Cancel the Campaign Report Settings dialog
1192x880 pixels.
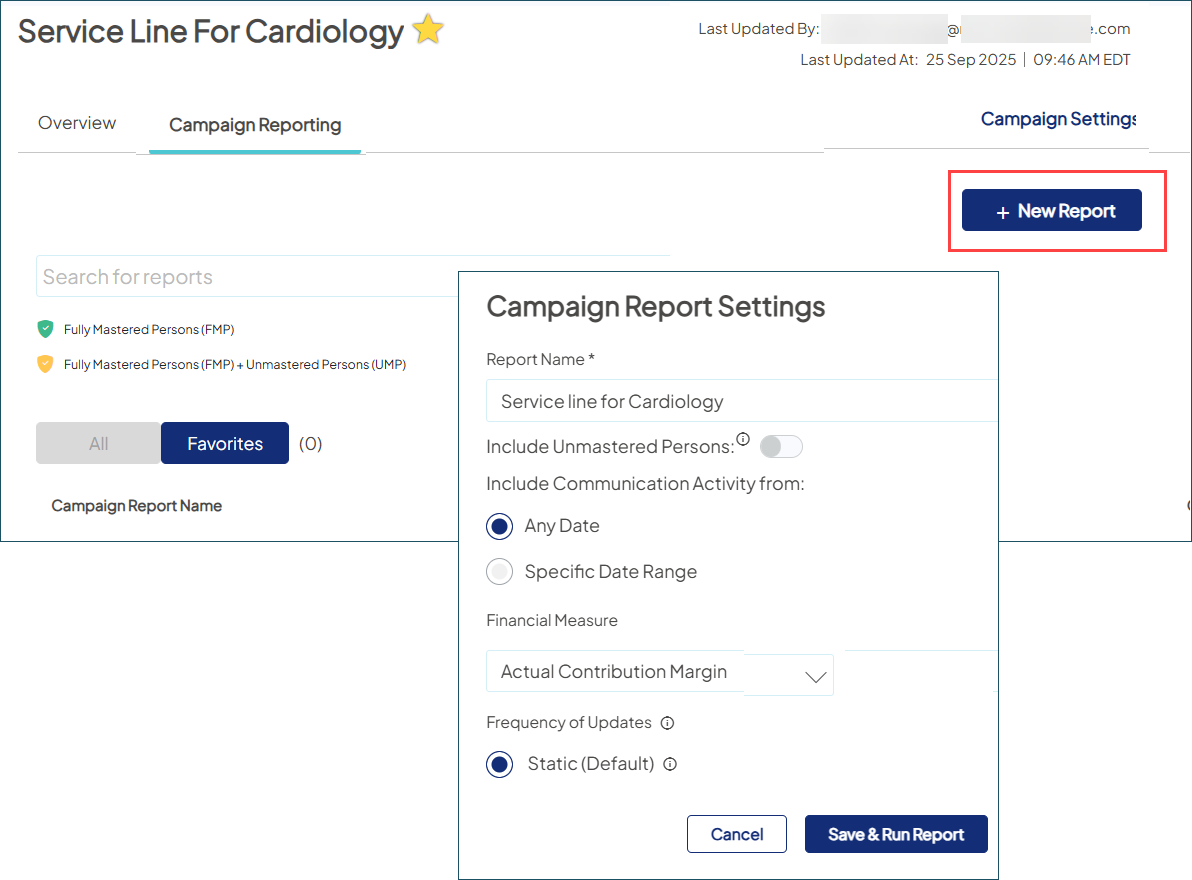point(737,834)
